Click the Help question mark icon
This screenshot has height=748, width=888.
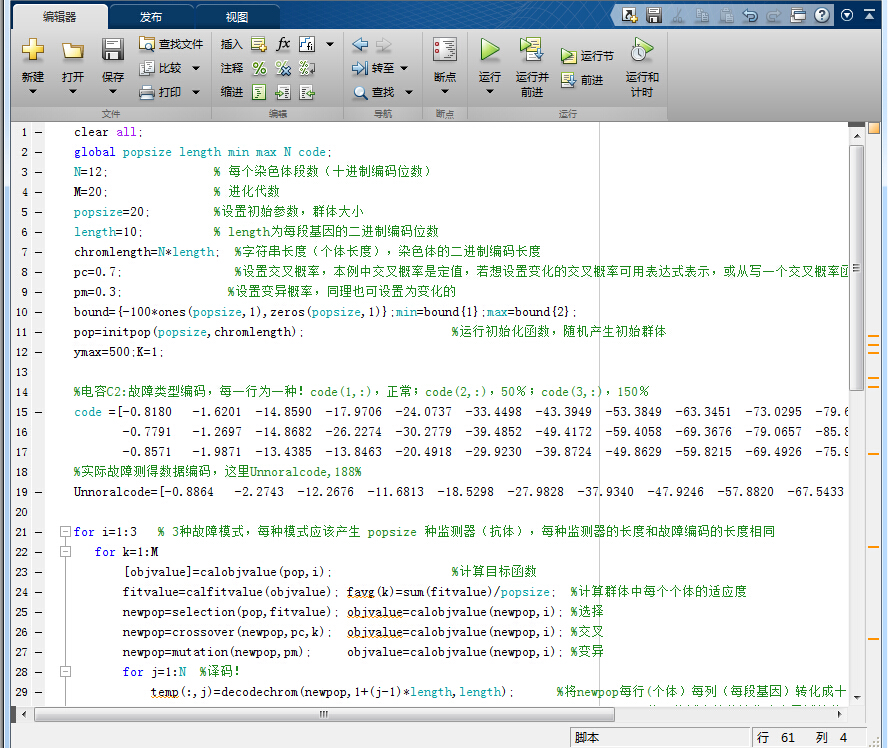(x=822, y=15)
